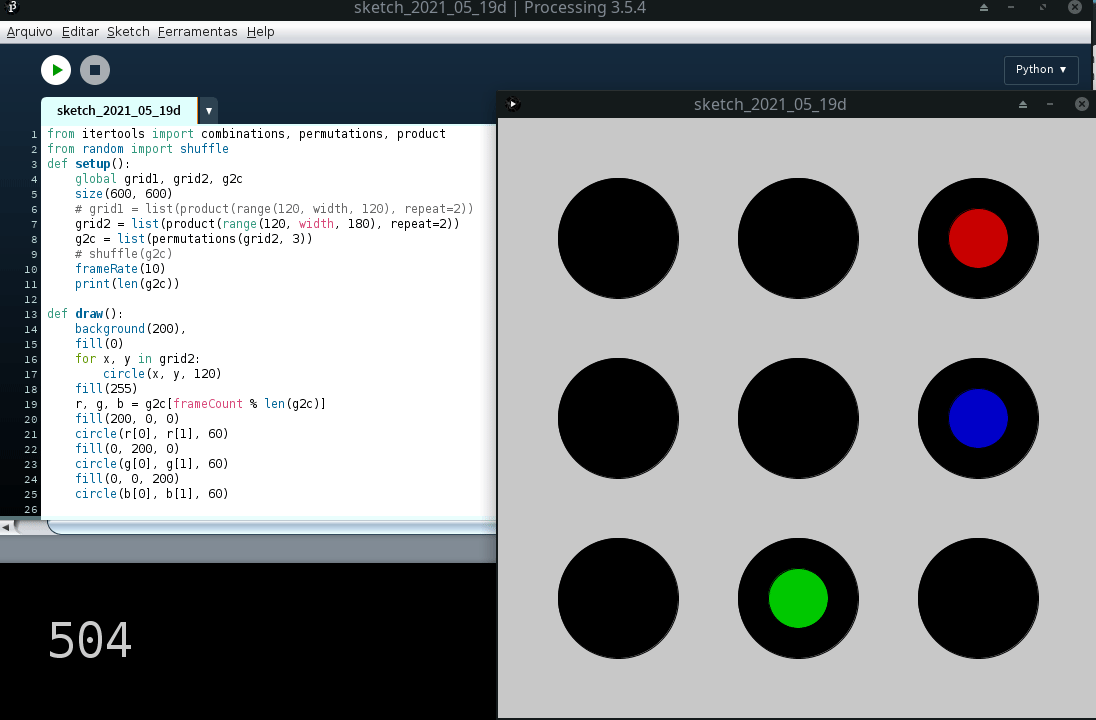Open the Arquivo menu
The image size is (1096, 720).
pos(29,31)
